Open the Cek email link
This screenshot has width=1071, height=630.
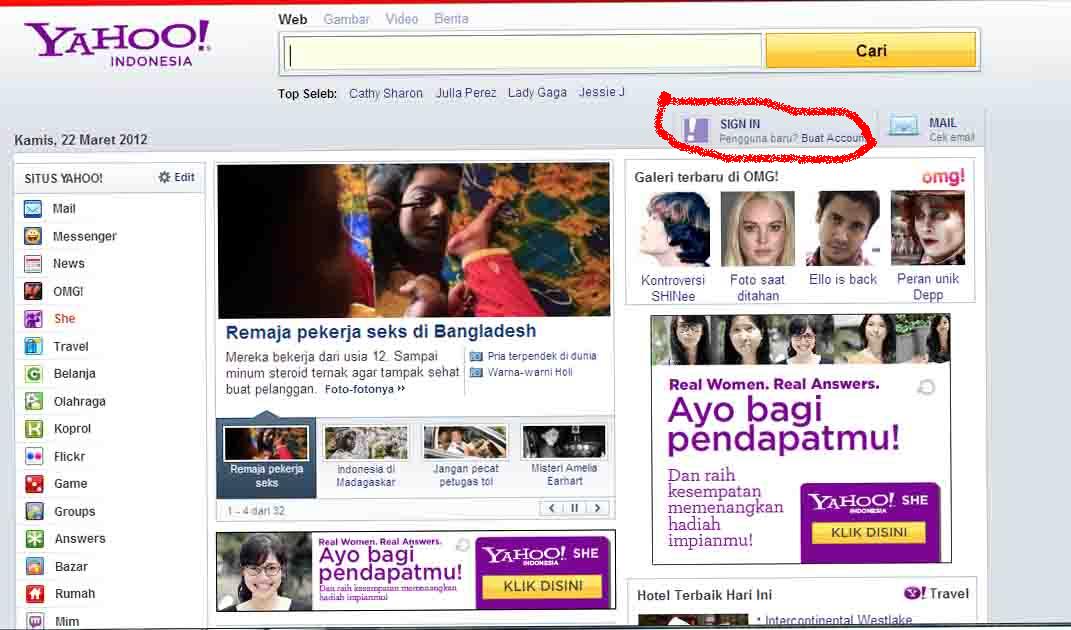point(951,137)
